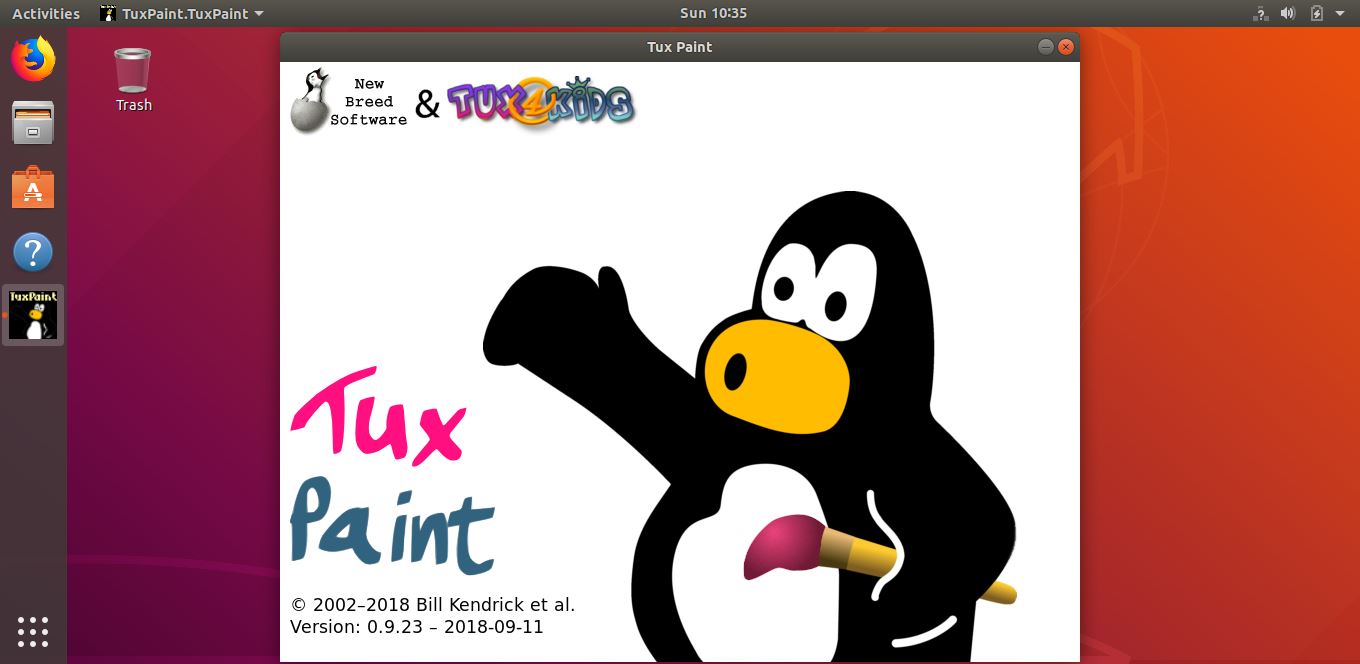Expand the system menu arrow
This screenshot has height=664, width=1360.
pos(1340,14)
